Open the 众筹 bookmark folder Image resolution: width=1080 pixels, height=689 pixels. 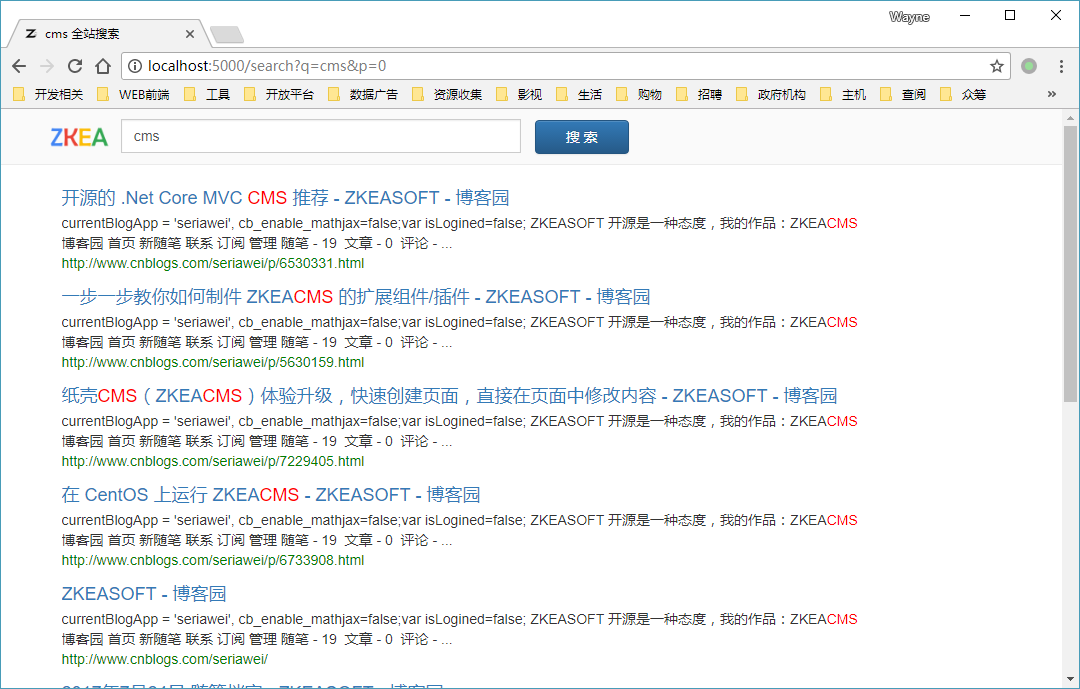(963, 94)
